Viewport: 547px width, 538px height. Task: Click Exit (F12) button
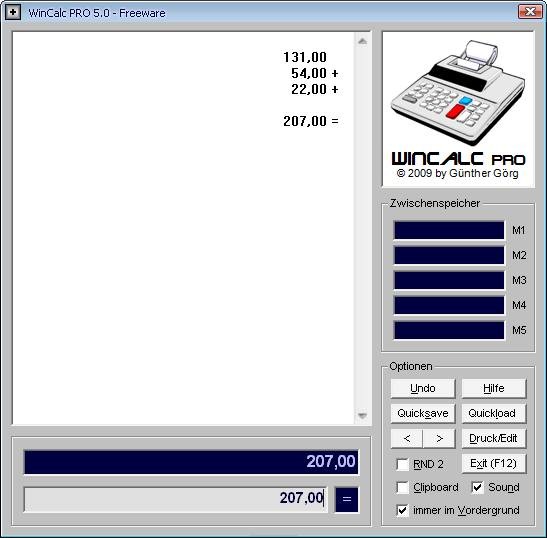click(494, 464)
